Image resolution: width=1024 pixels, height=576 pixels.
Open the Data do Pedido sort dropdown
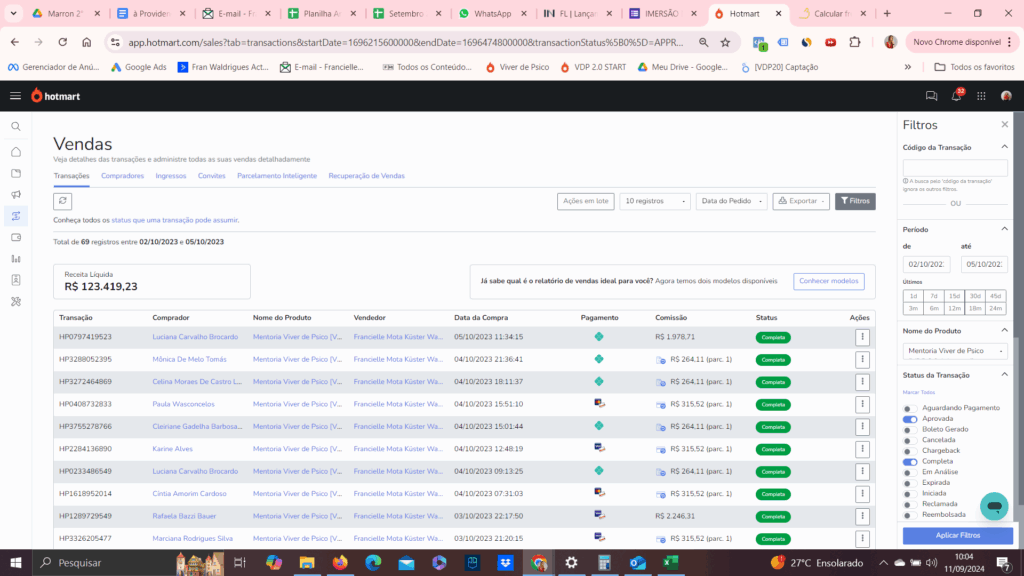click(x=731, y=201)
